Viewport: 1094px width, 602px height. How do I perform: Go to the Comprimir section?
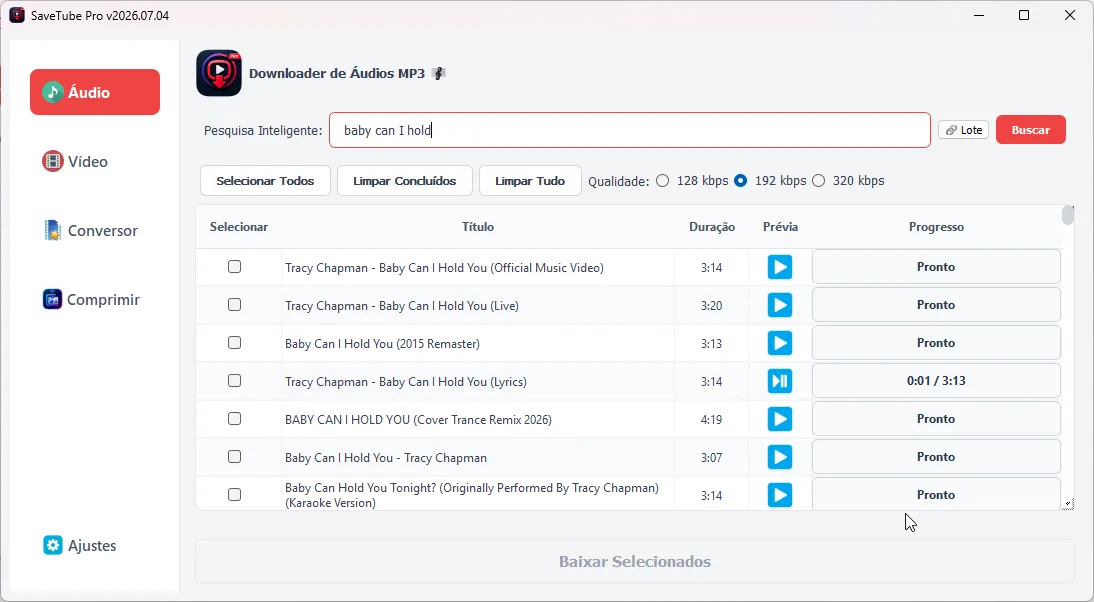[x=91, y=299]
